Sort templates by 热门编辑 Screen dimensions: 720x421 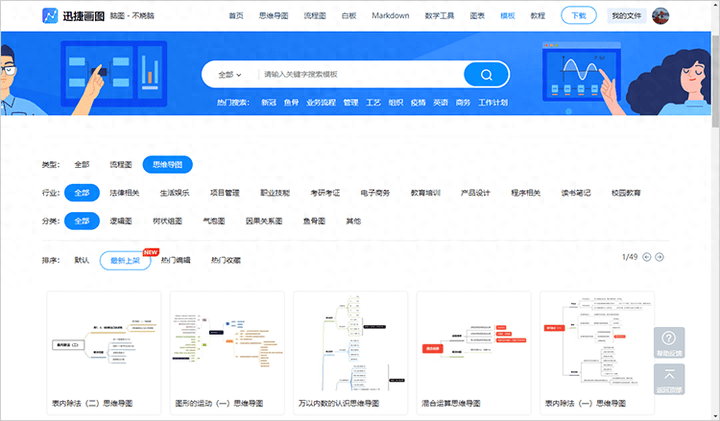175,260
